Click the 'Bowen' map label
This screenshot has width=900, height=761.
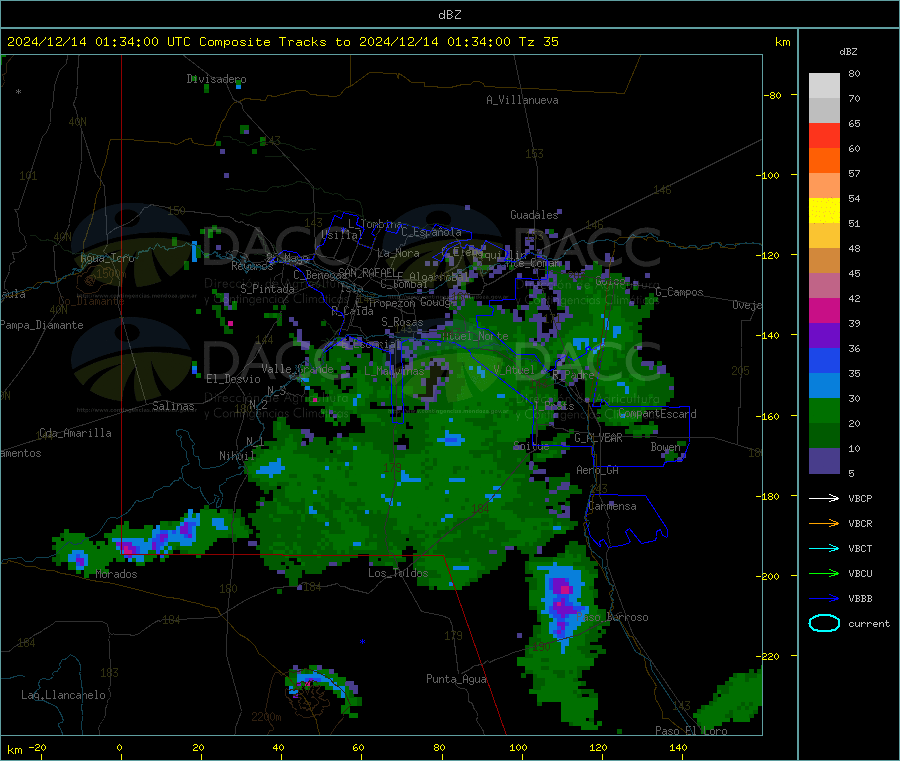click(665, 446)
